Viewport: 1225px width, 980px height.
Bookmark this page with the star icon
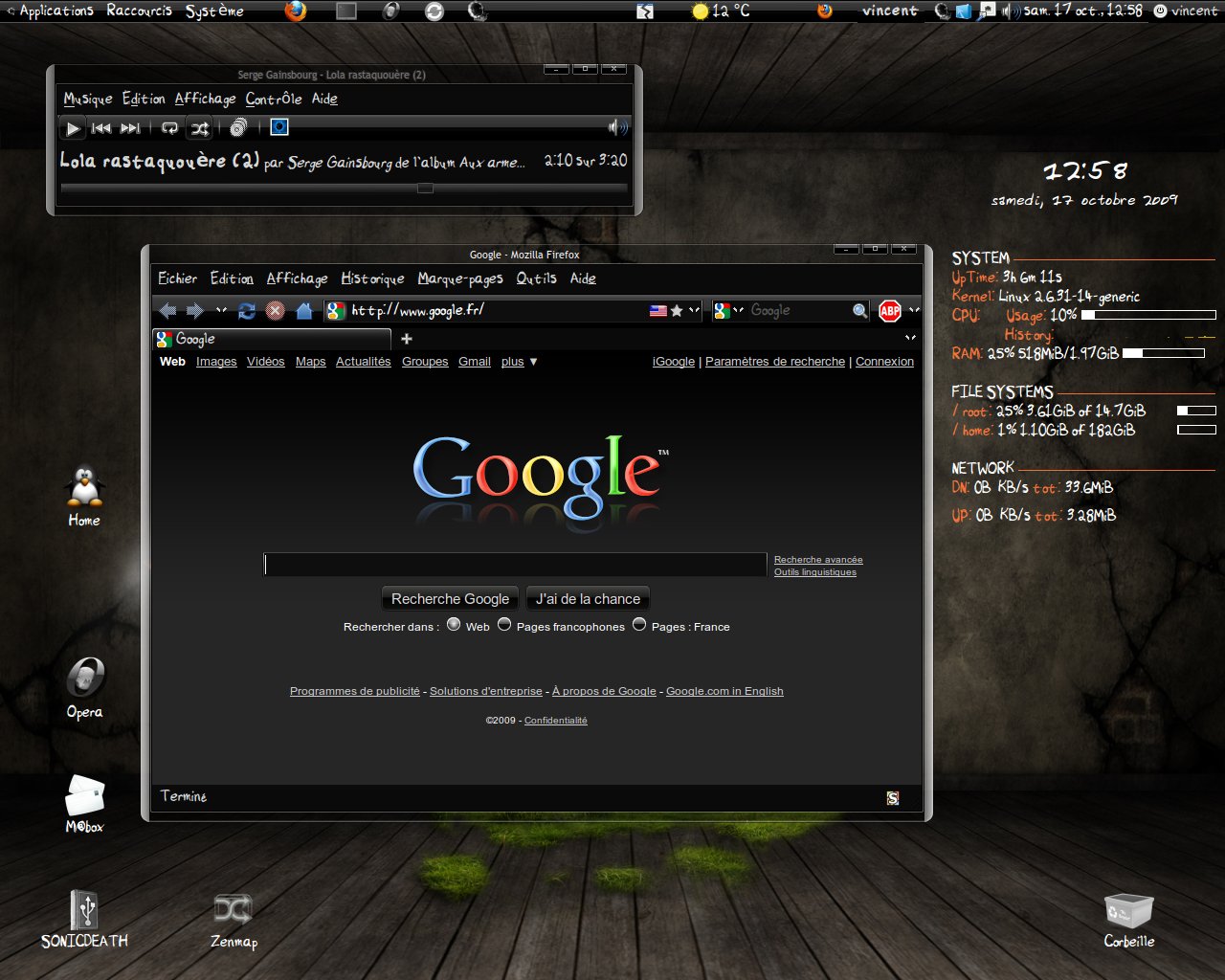click(x=677, y=310)
